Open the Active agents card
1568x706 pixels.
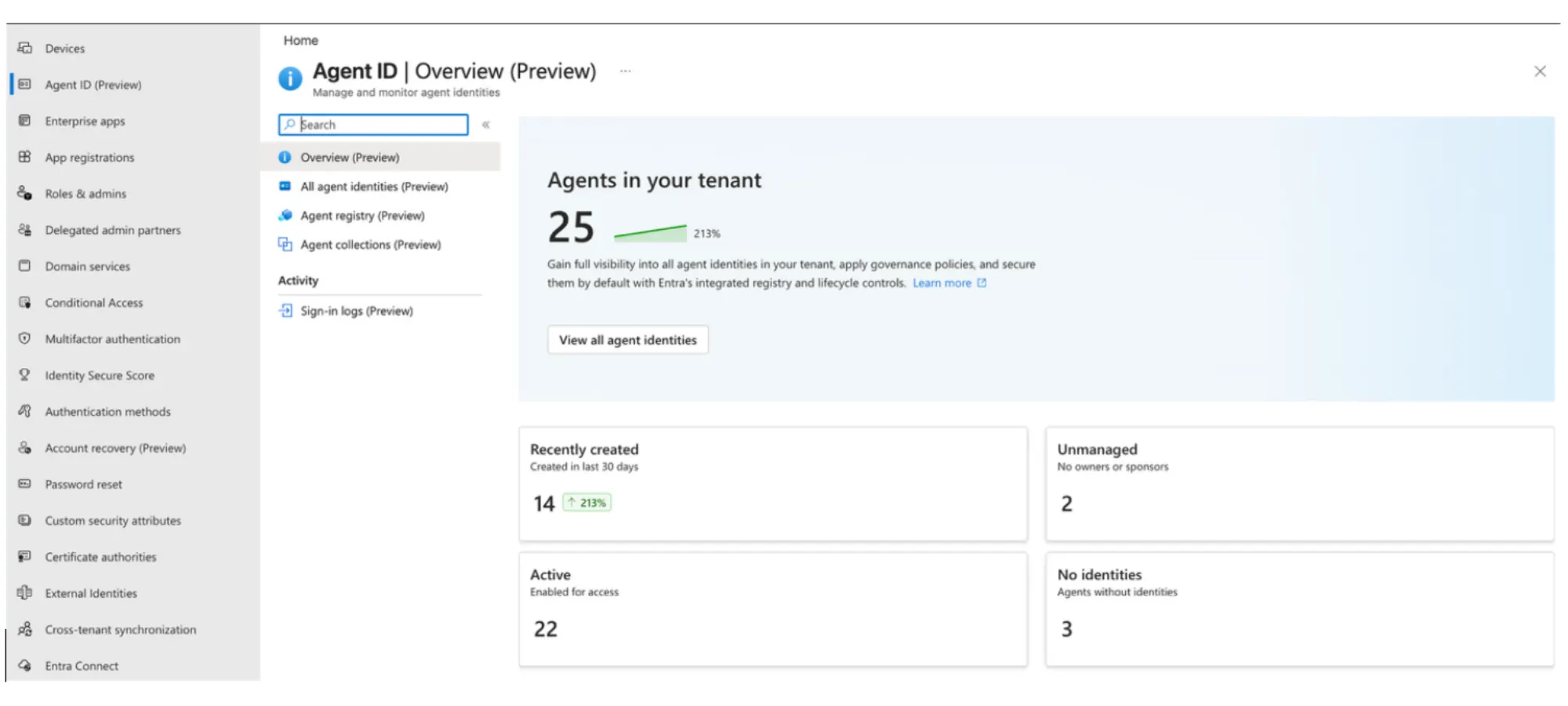pyautogui.click(x=773, y=610)
